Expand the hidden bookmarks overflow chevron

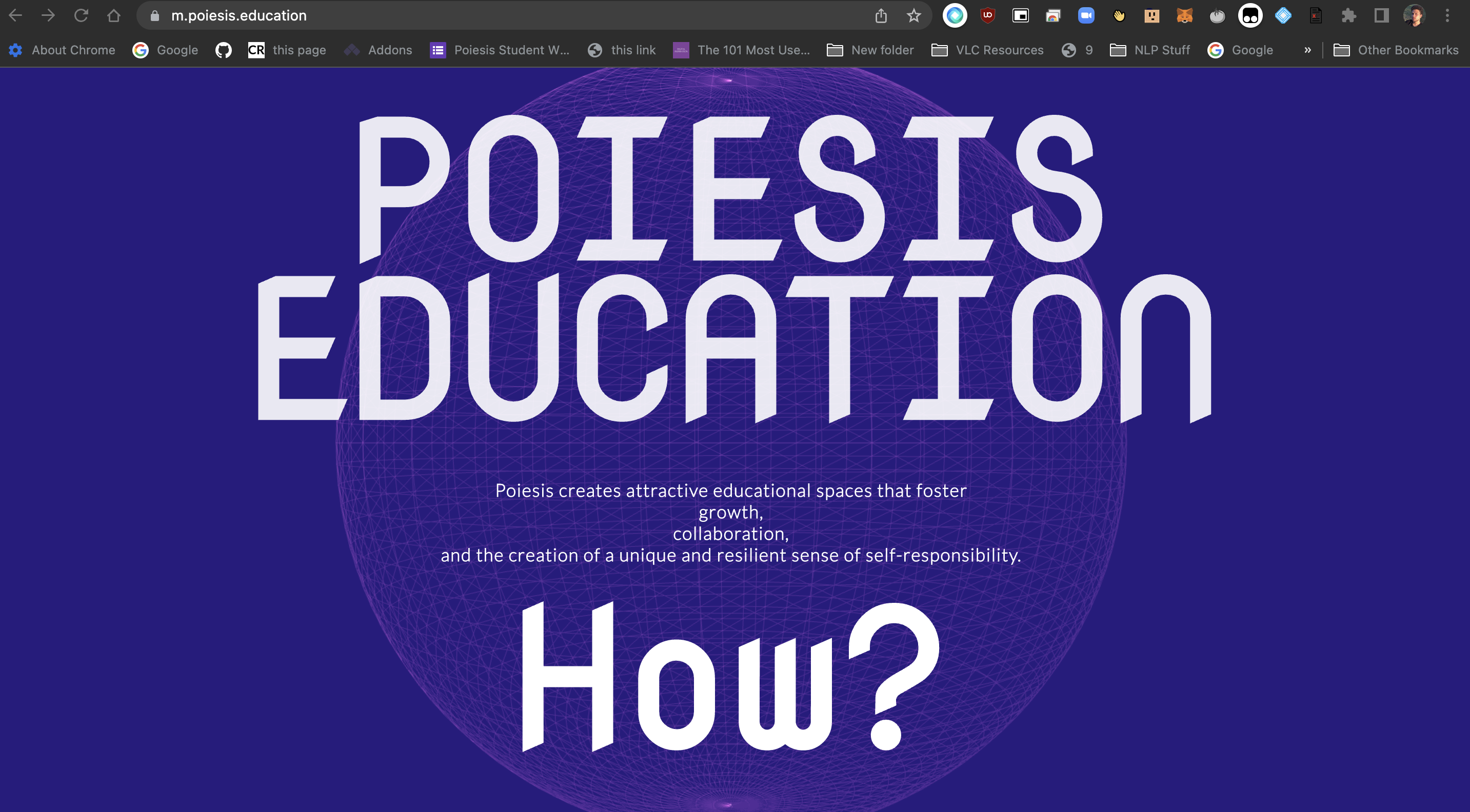pos(1307,50)
